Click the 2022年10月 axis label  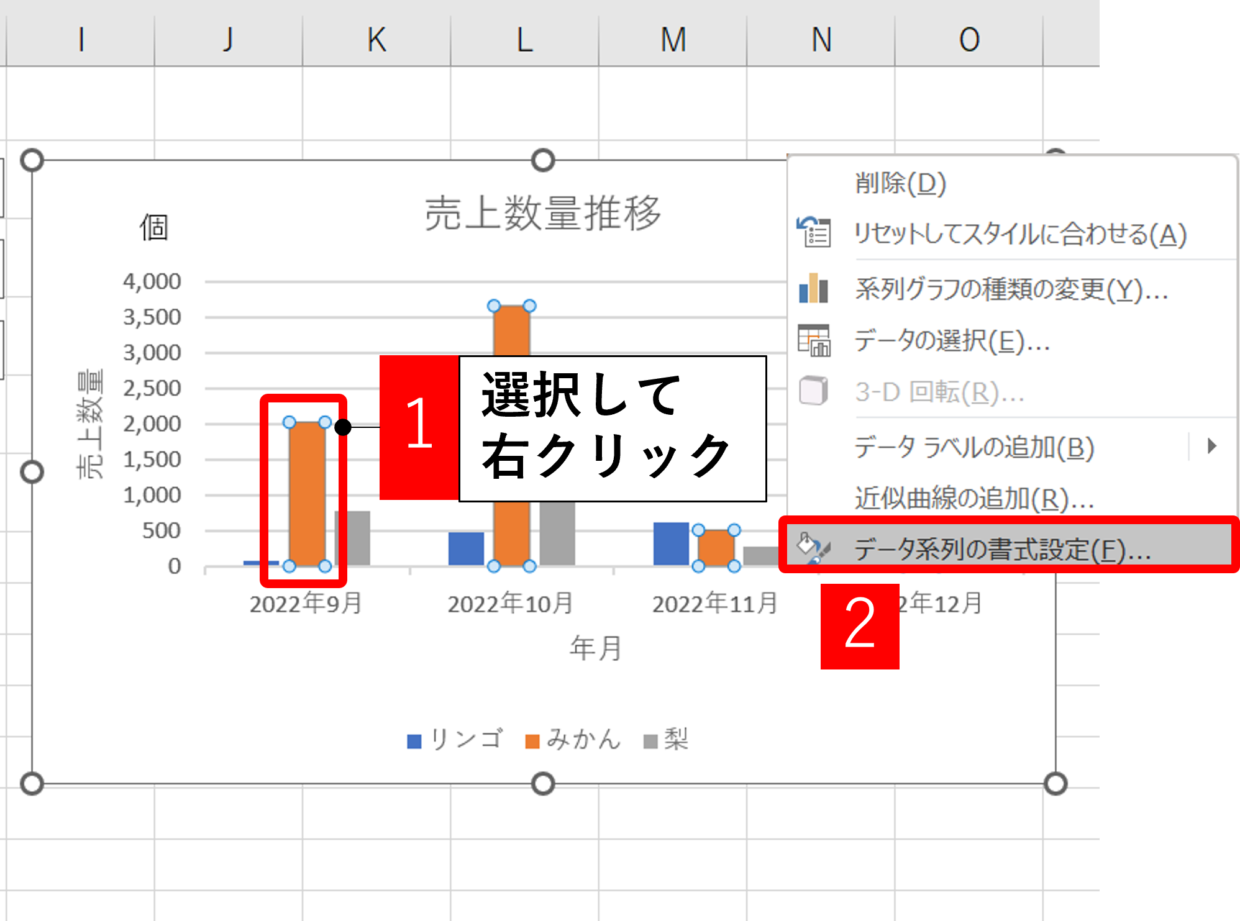511,603
